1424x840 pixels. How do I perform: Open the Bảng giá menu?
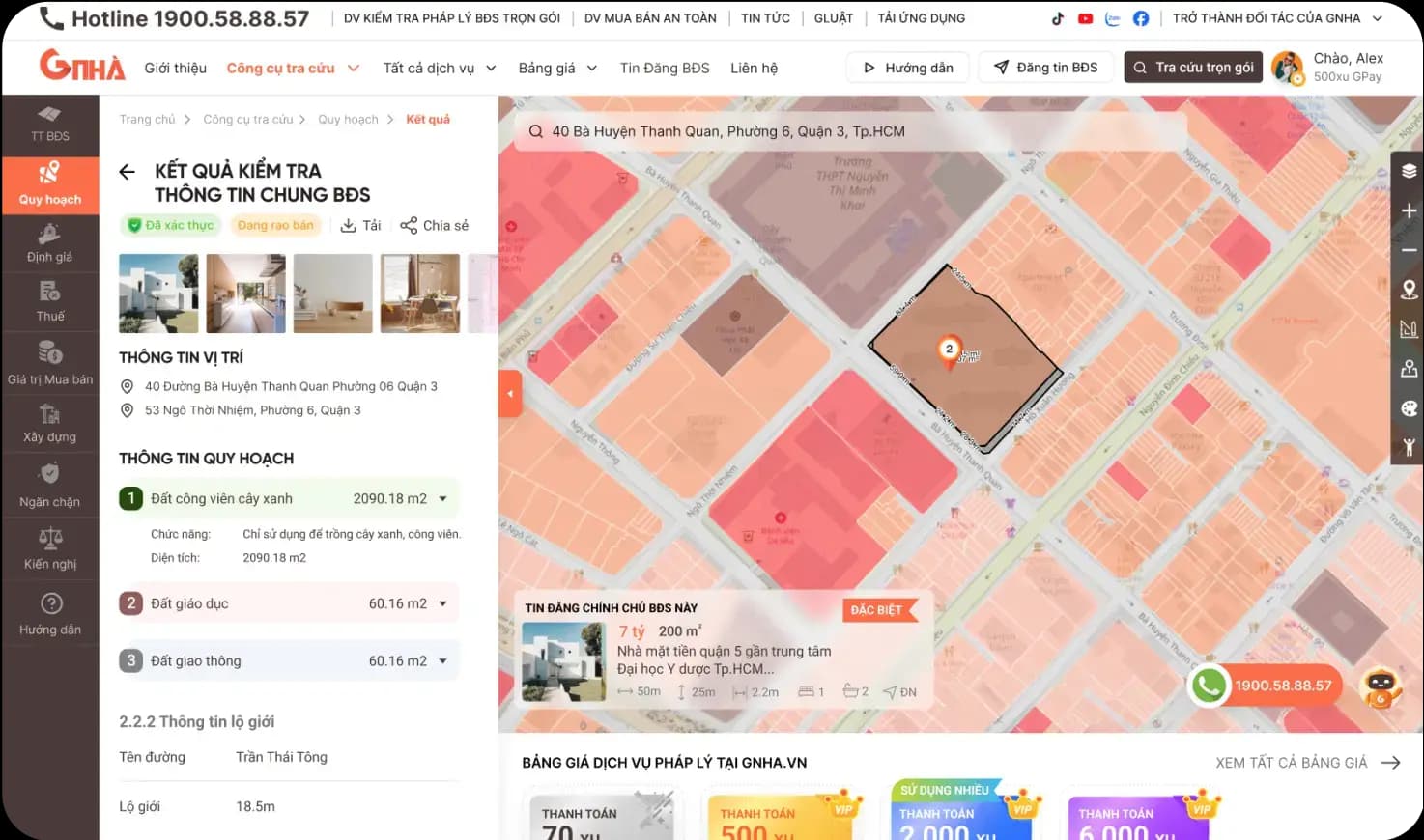click(557, 69)
